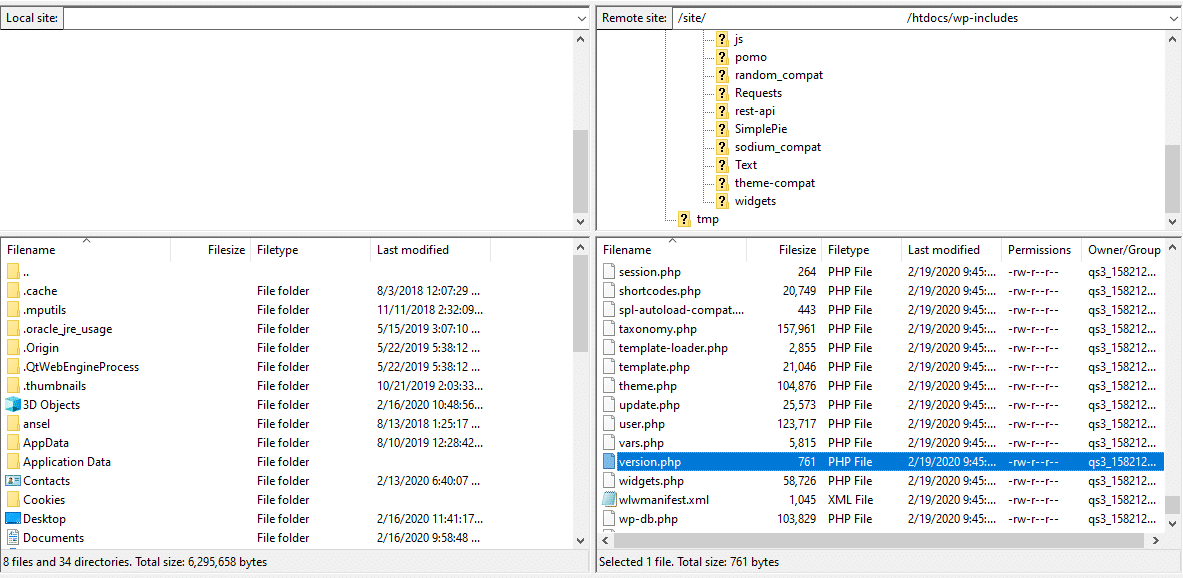The height and width of the screenshot is (578, 1183).
Task: Click the XML file icon beside wlwmanifest.xml
Action: 609,499
